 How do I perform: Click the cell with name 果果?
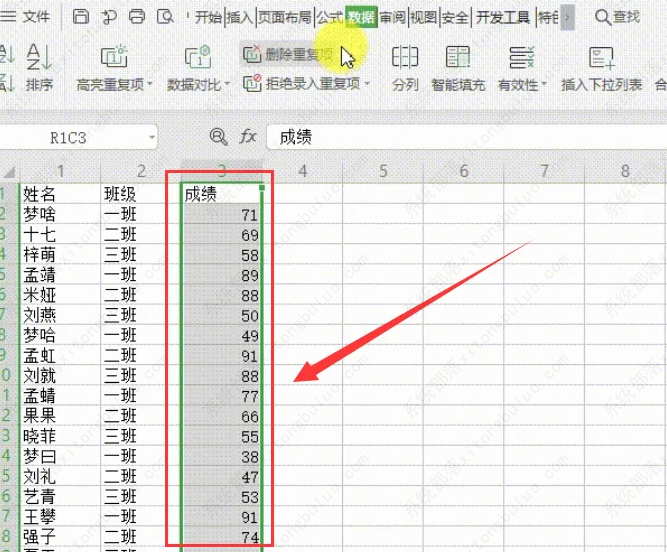(x=60, y=416)
